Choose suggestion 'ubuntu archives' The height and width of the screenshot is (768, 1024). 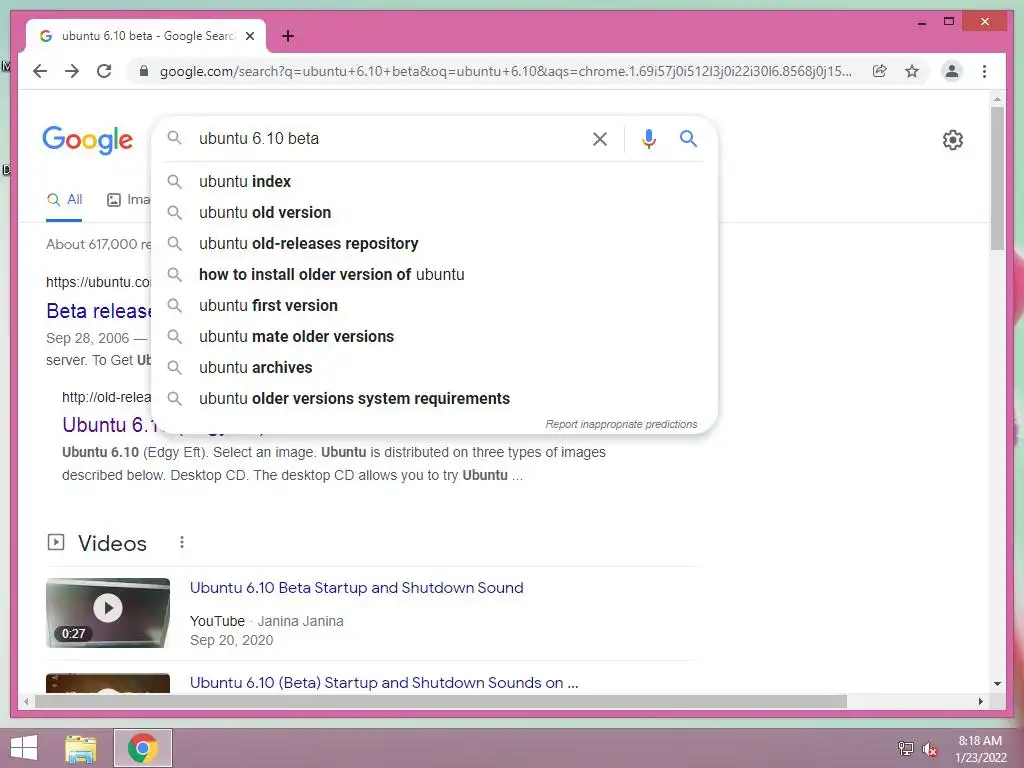click(434, 368)
